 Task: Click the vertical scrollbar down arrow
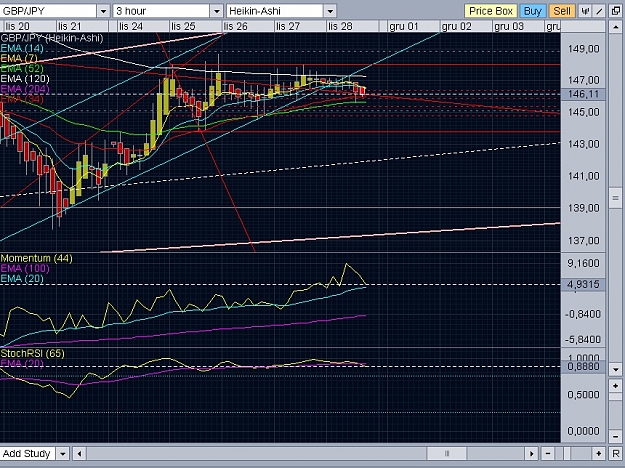click(x=615, y=369)
